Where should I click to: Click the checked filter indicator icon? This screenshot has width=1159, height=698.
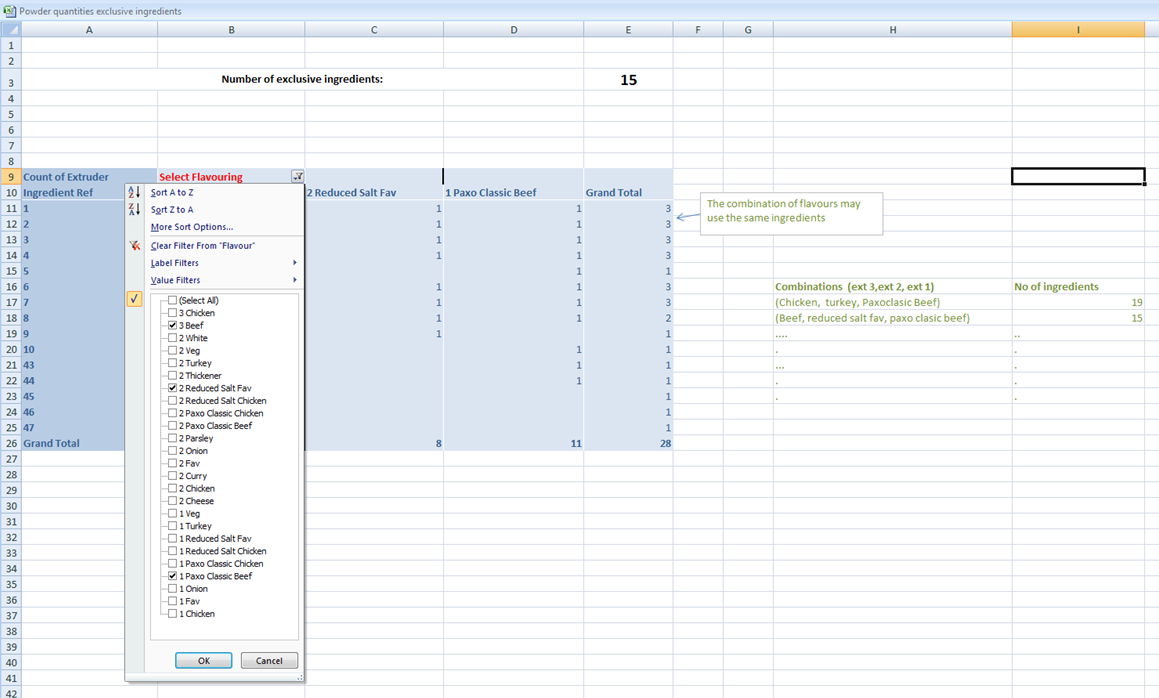pos(135,299)
